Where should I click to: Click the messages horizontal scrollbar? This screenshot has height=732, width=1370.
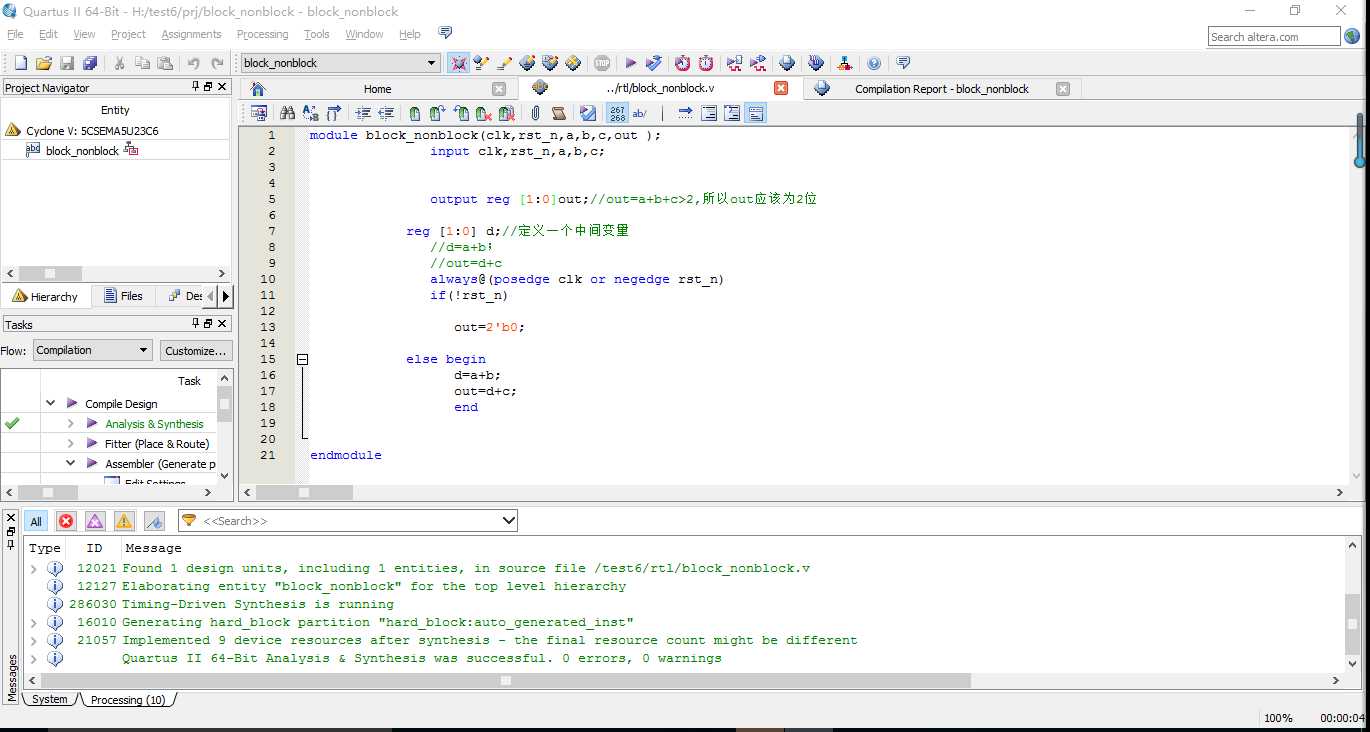click(506, 680)
